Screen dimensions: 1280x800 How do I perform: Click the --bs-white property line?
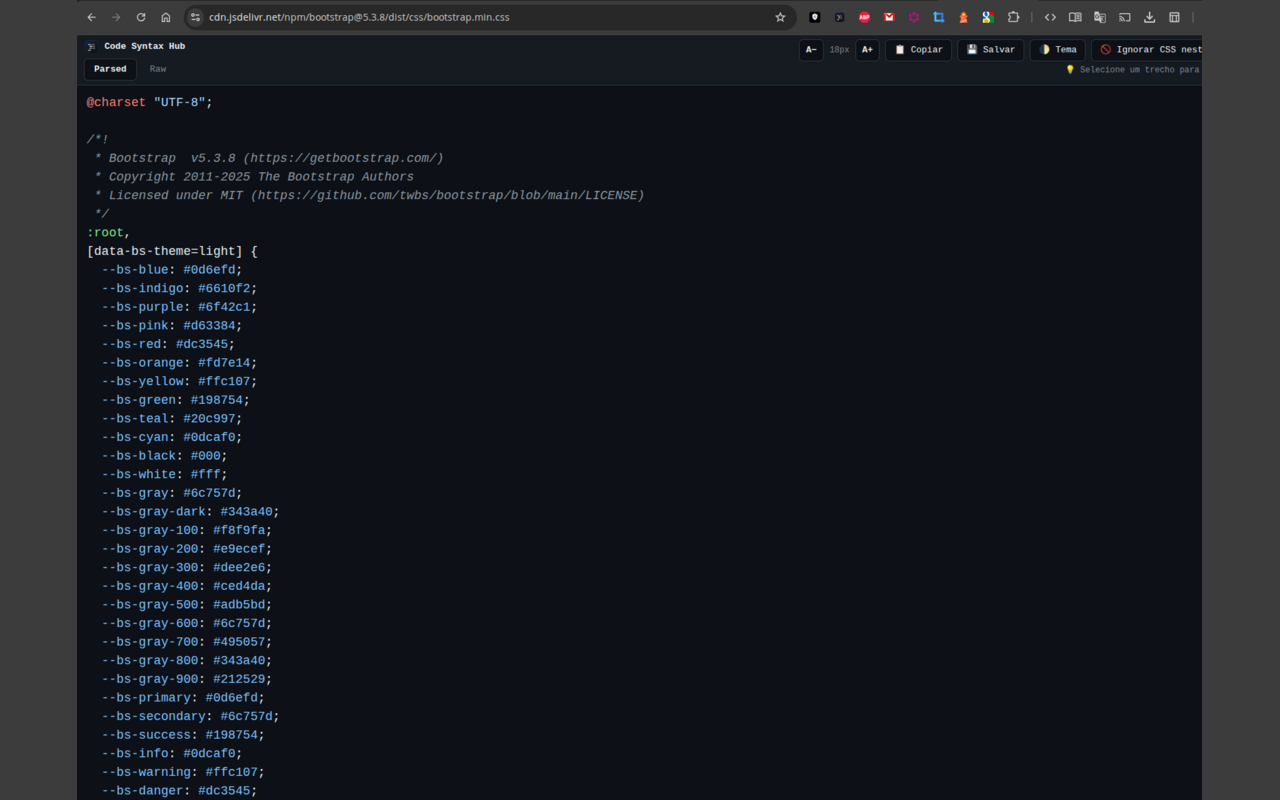[164, 474]
